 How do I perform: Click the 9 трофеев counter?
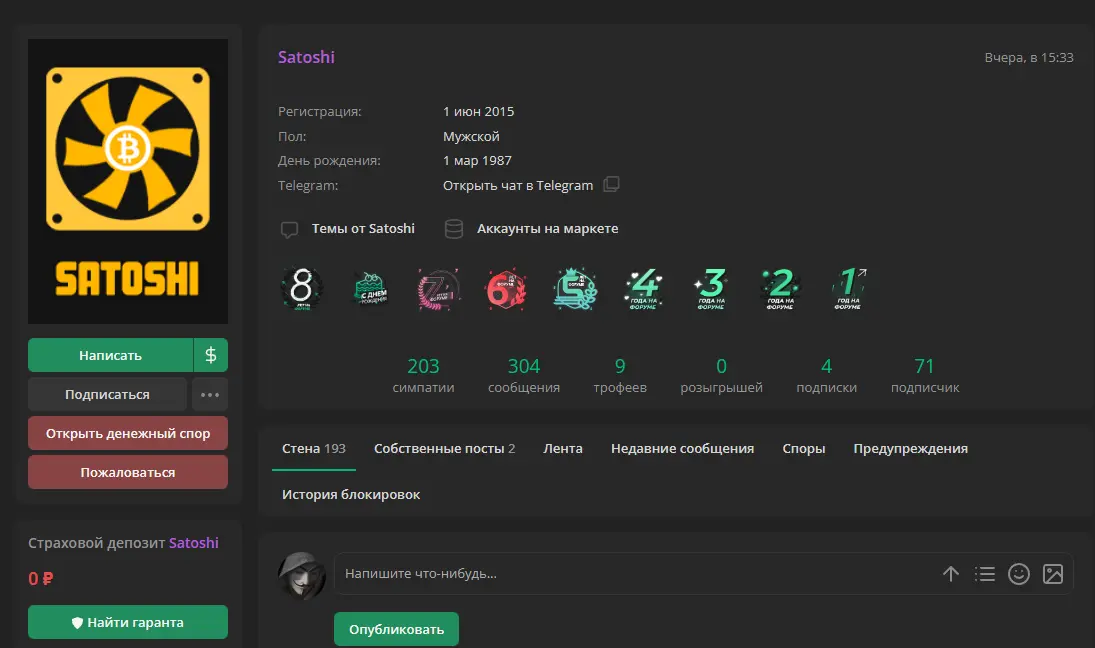pyautogui.click(x=620, y=375)
